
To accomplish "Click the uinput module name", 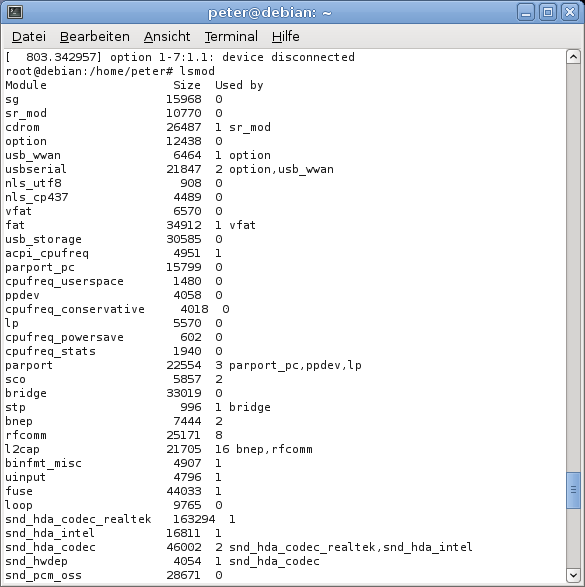I will [x=25, y=477].
